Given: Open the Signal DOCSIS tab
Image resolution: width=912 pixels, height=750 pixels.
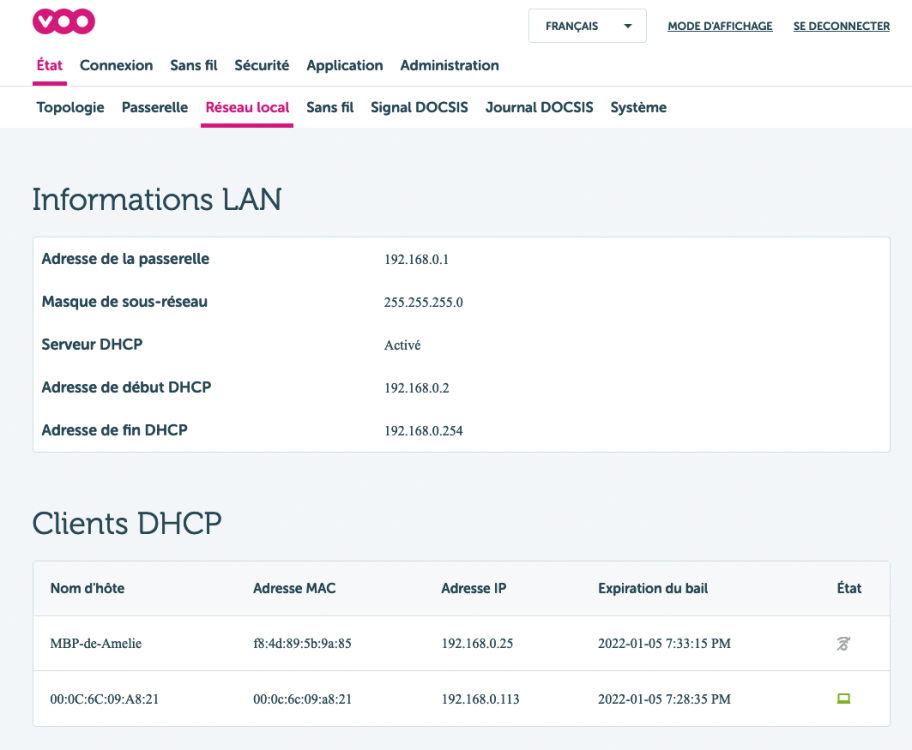Looking at the screenshot, I should pyautogui.click(x=419, y=108).
